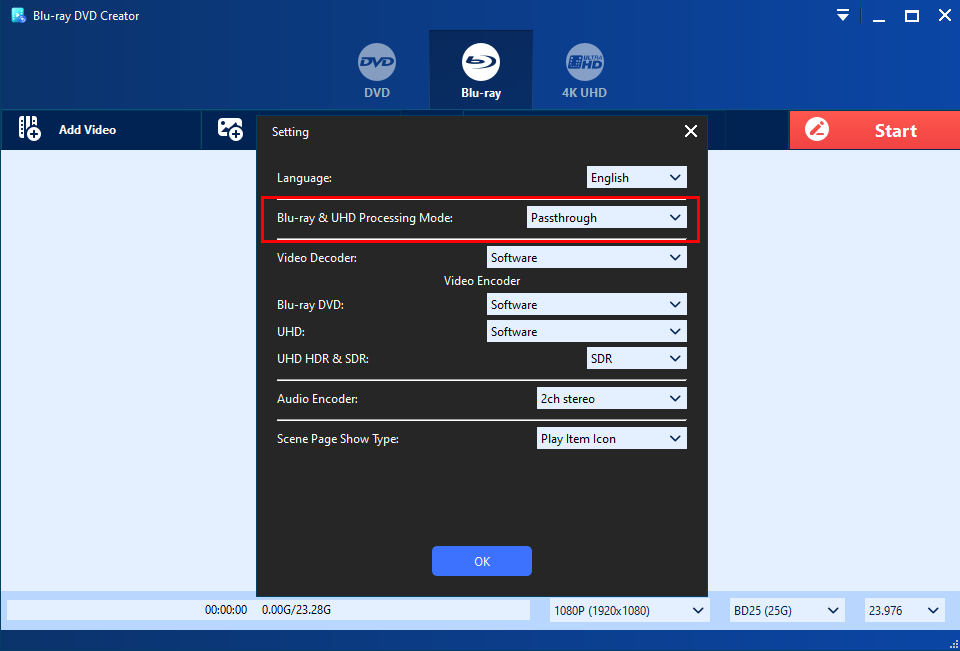Expand the UHD HDR & SDR dropdown
960x651 pixels.
click(636, 358)
